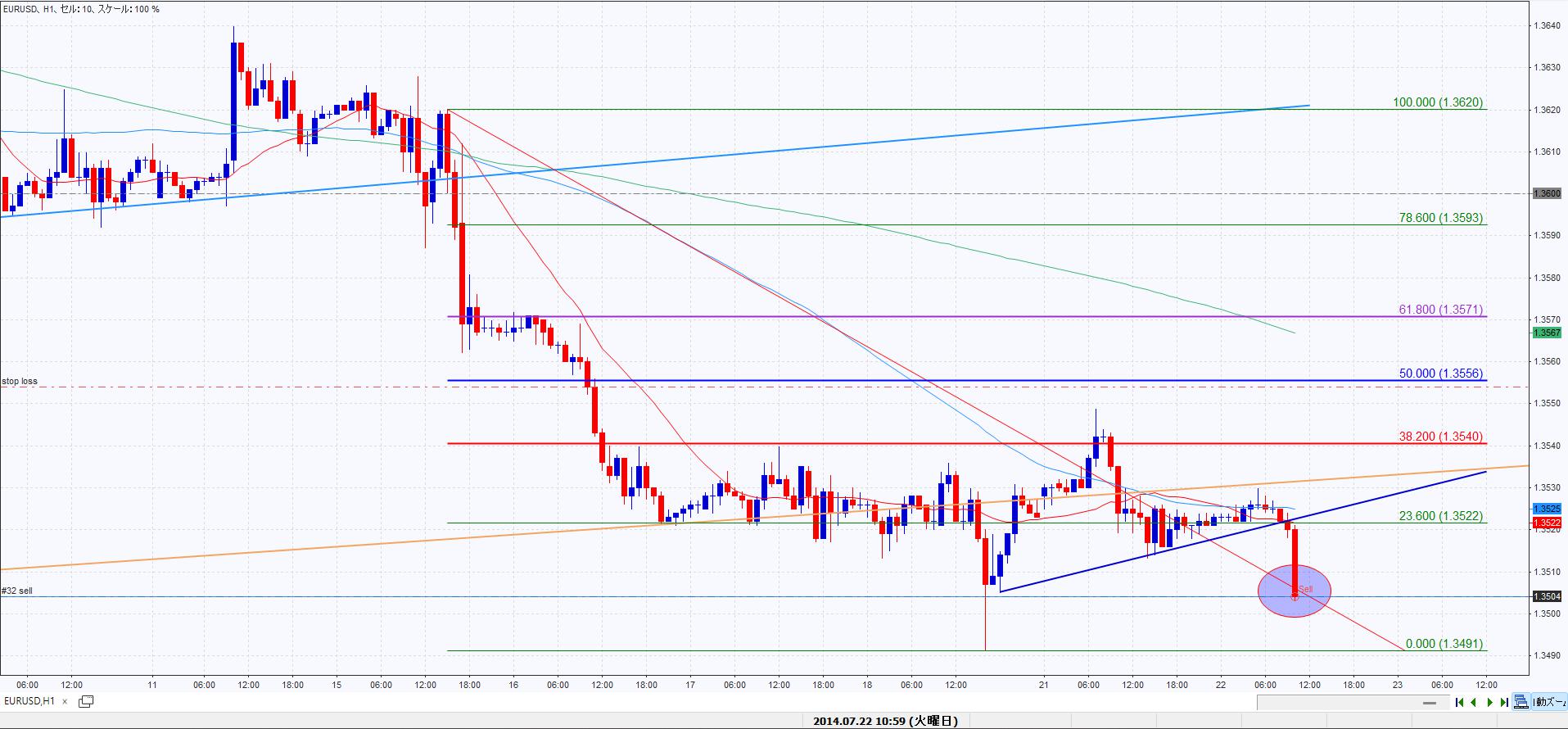Click the stacked chart windows icon

(x=1521, y=702)
